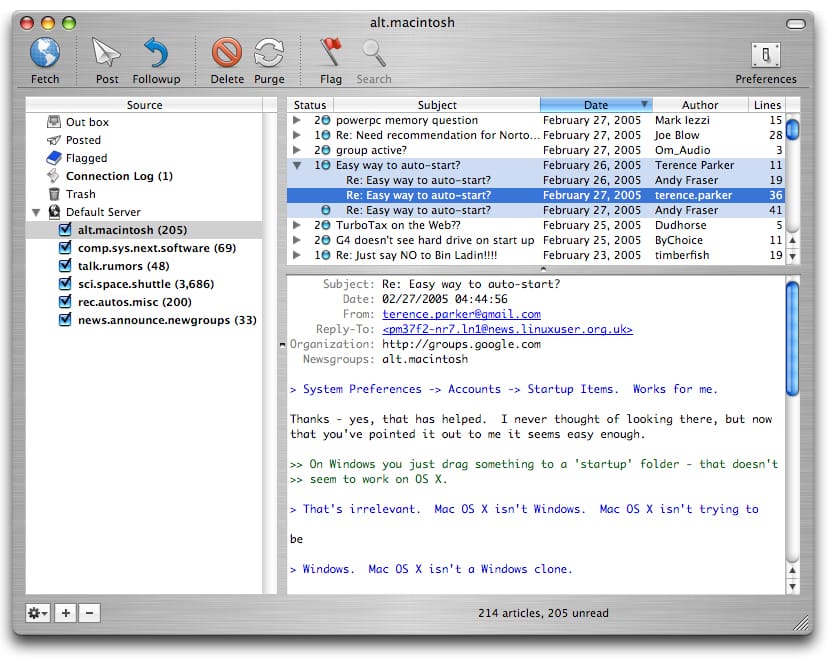Screen dimensions: 829x659
Task: Open the Trash icon
Action: click(x=53, y=194)
